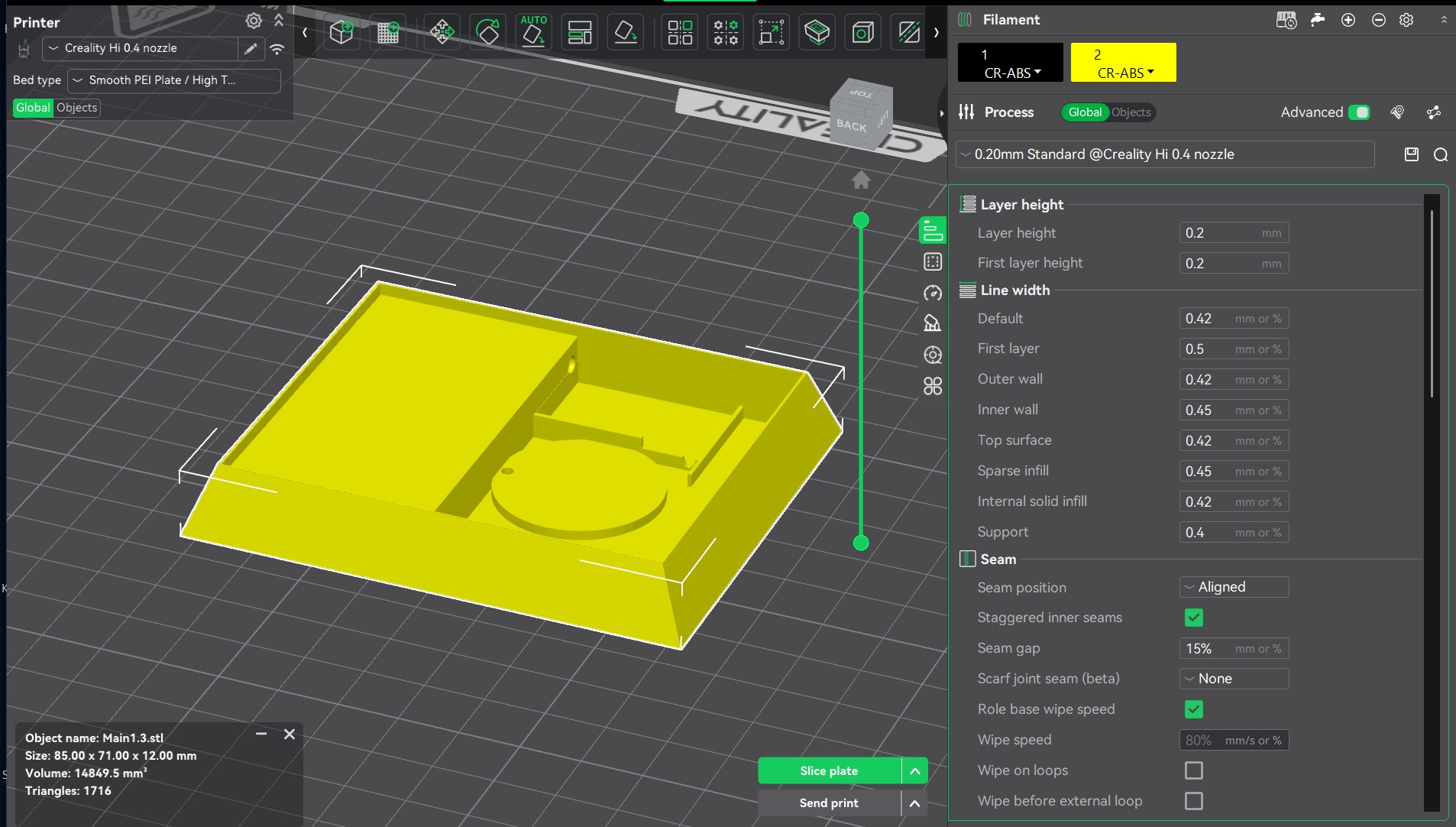This screenshot has width=1456, height=827.
Task: Click the cube with circle toolbar icon
Action: 862,32
